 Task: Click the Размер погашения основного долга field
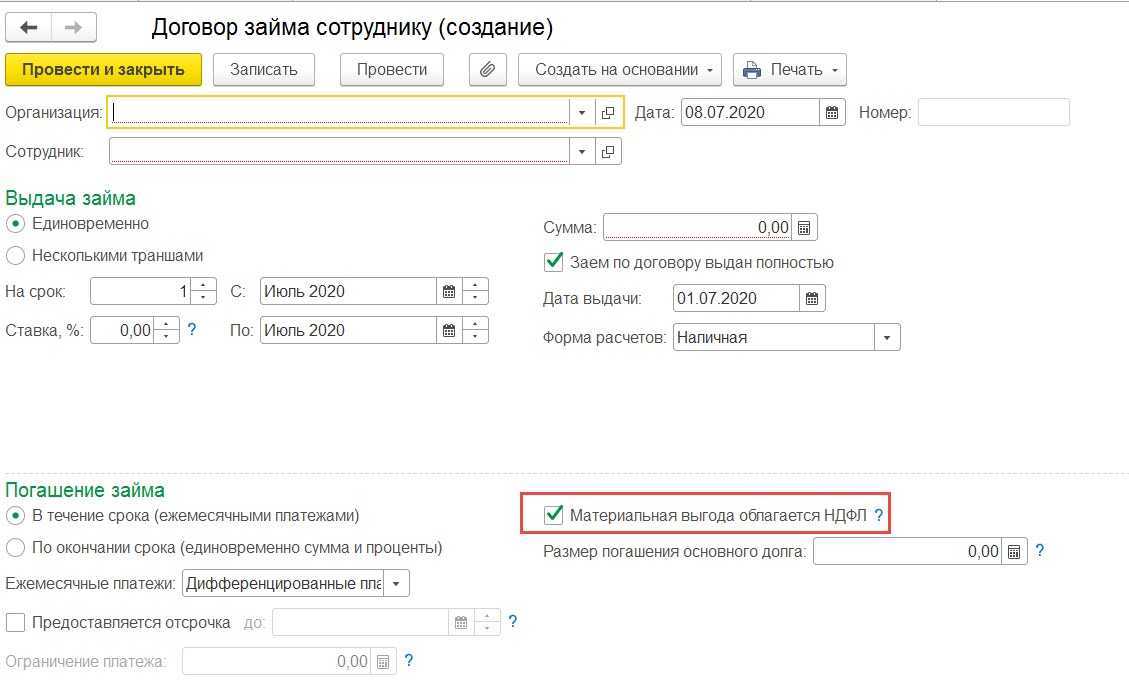pos(907,552)
